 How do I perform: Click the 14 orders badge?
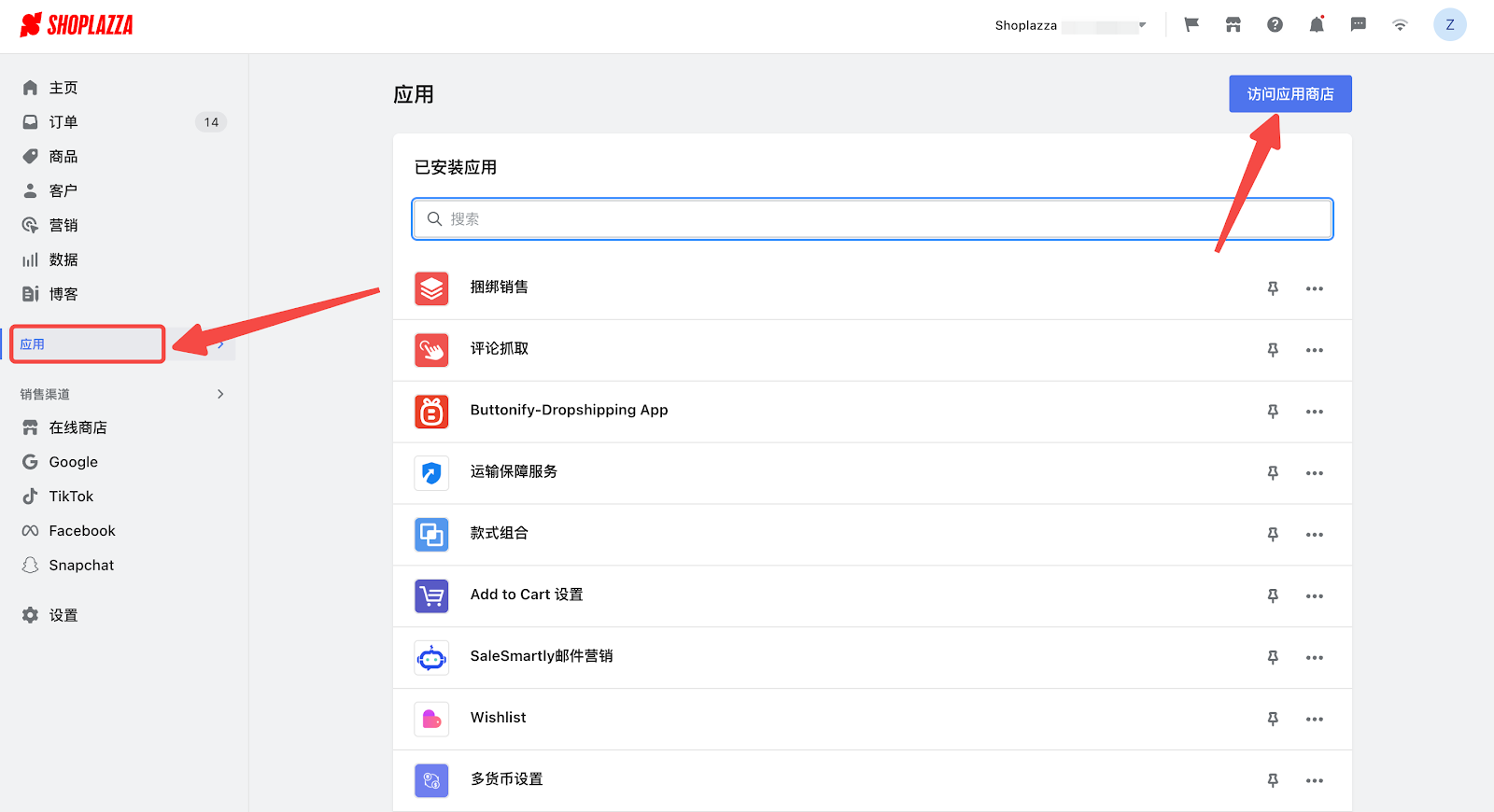point(211,122)
